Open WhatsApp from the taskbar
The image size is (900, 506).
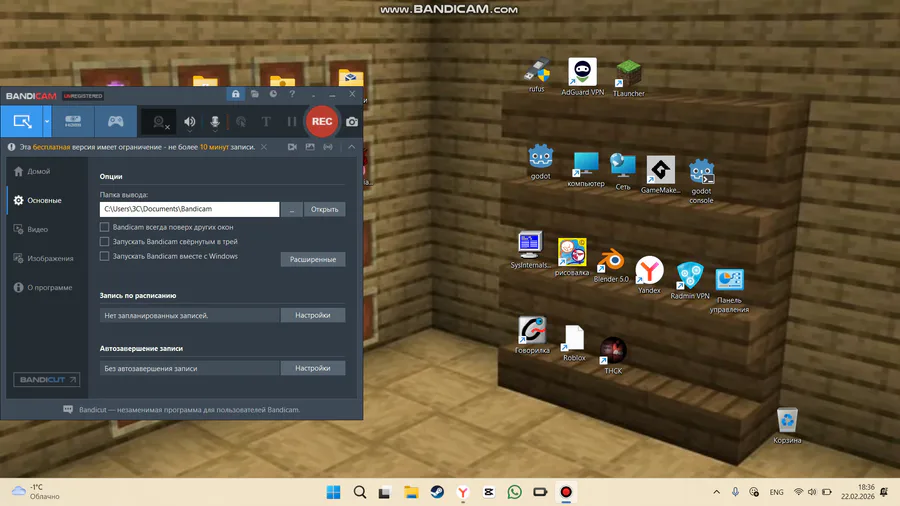point(515,492)
